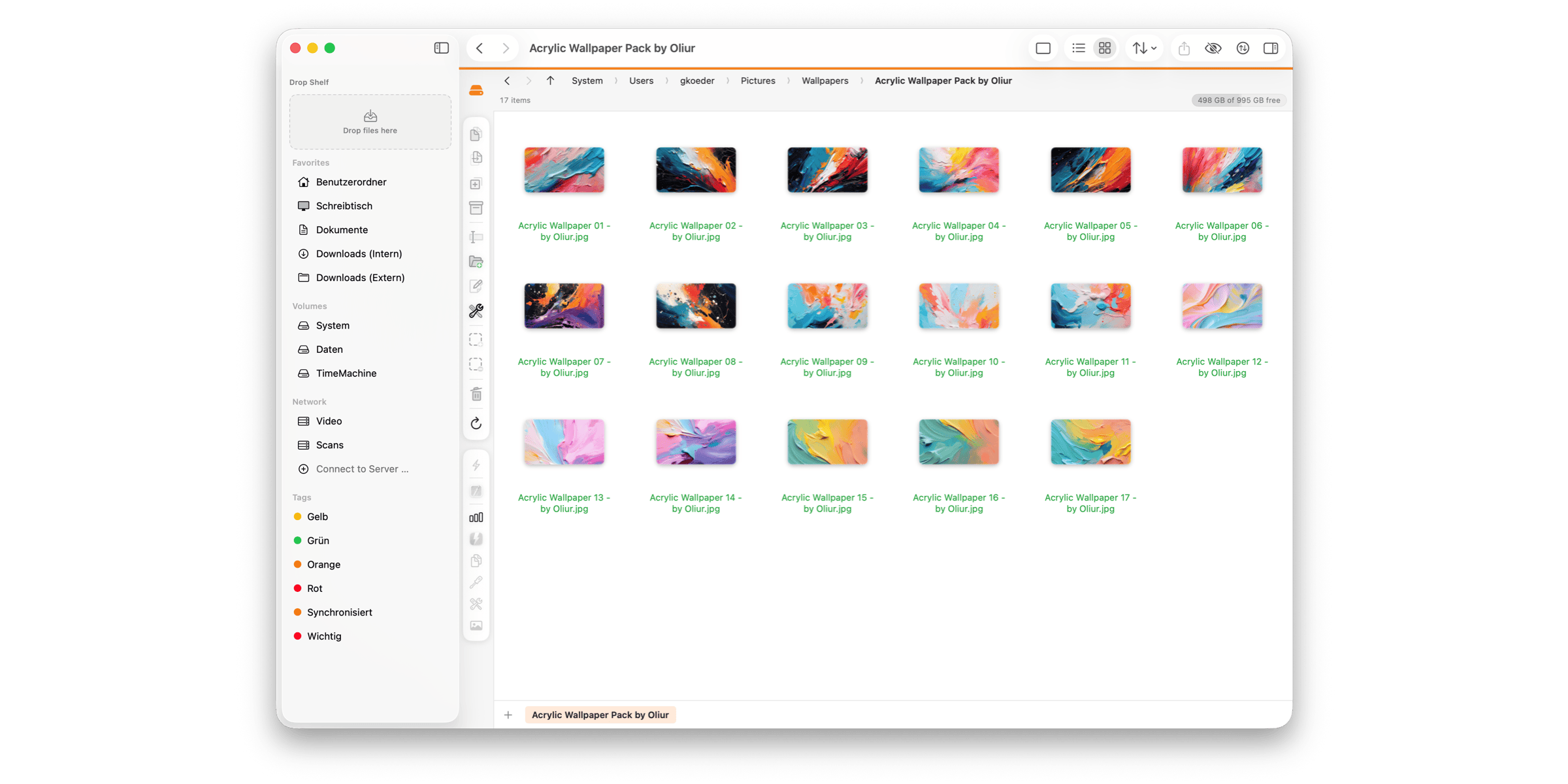Click the Refresh circular arrow icon

(x=476, y=423)
